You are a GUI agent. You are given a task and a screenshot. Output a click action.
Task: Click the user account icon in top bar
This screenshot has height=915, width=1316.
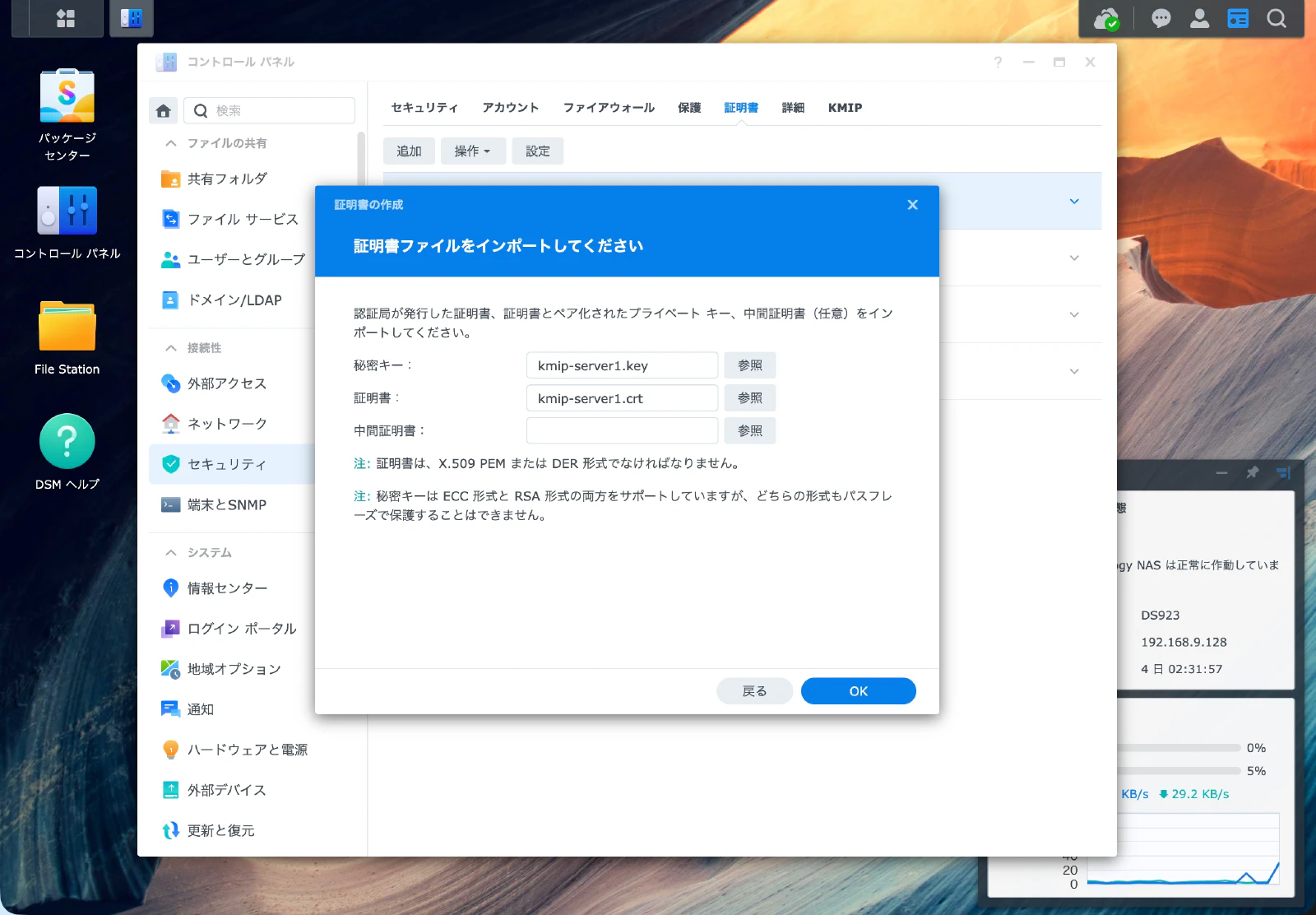coord(1199,17)
